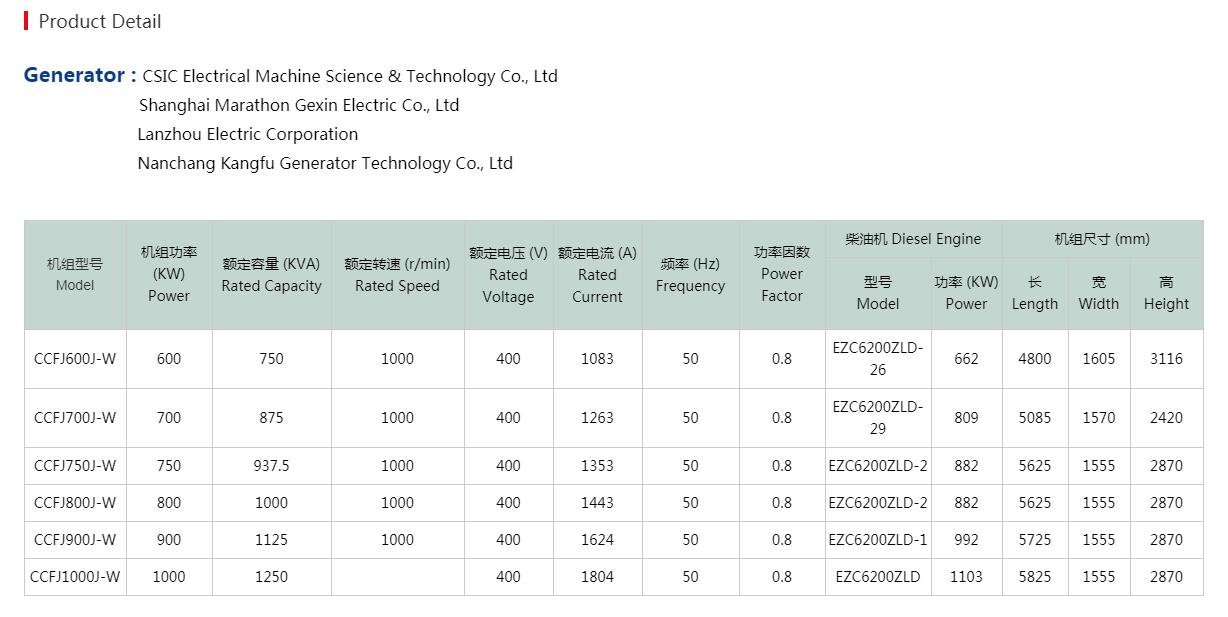
Task: Click the EZC6200ZLD-26 engine model cell
Action: [877, 359]
